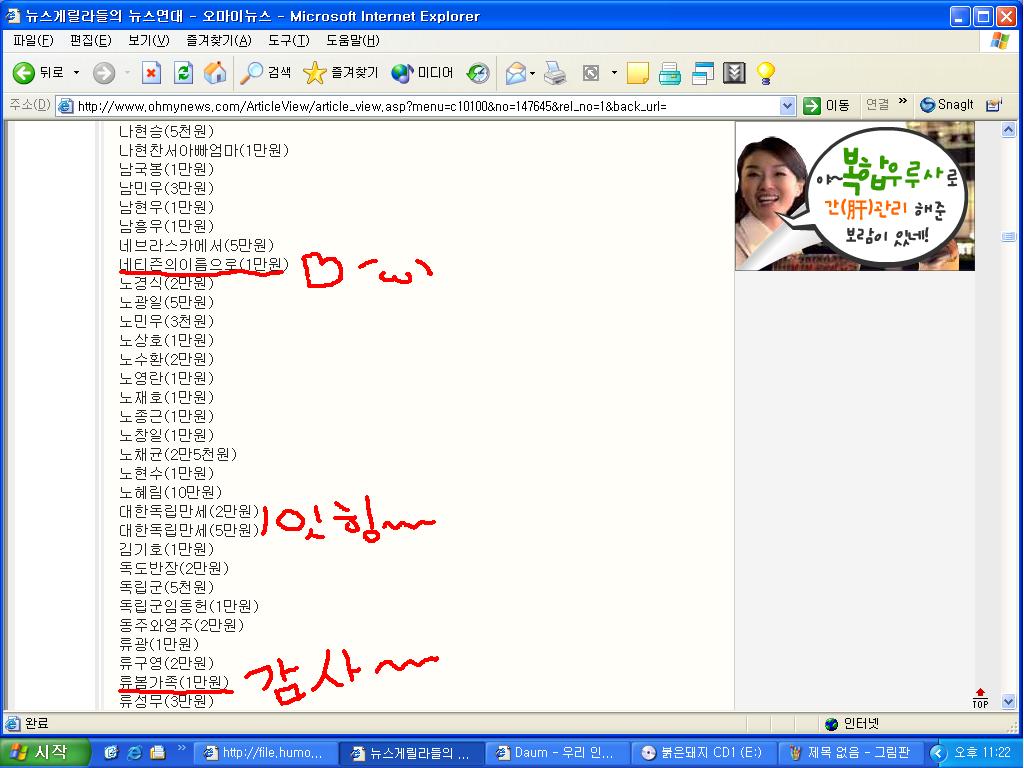Image resolution: width=1024 pixels, height=768 pixels.
Task: Open the 편집(E) menu
Action: (x=91, y=40)
